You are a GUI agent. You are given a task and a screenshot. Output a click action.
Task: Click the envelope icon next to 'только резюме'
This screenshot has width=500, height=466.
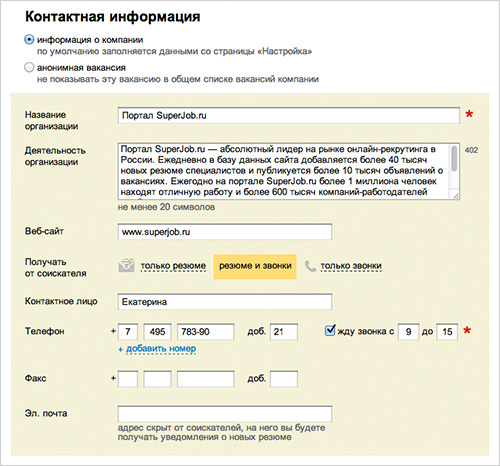(x=126, y=266)
